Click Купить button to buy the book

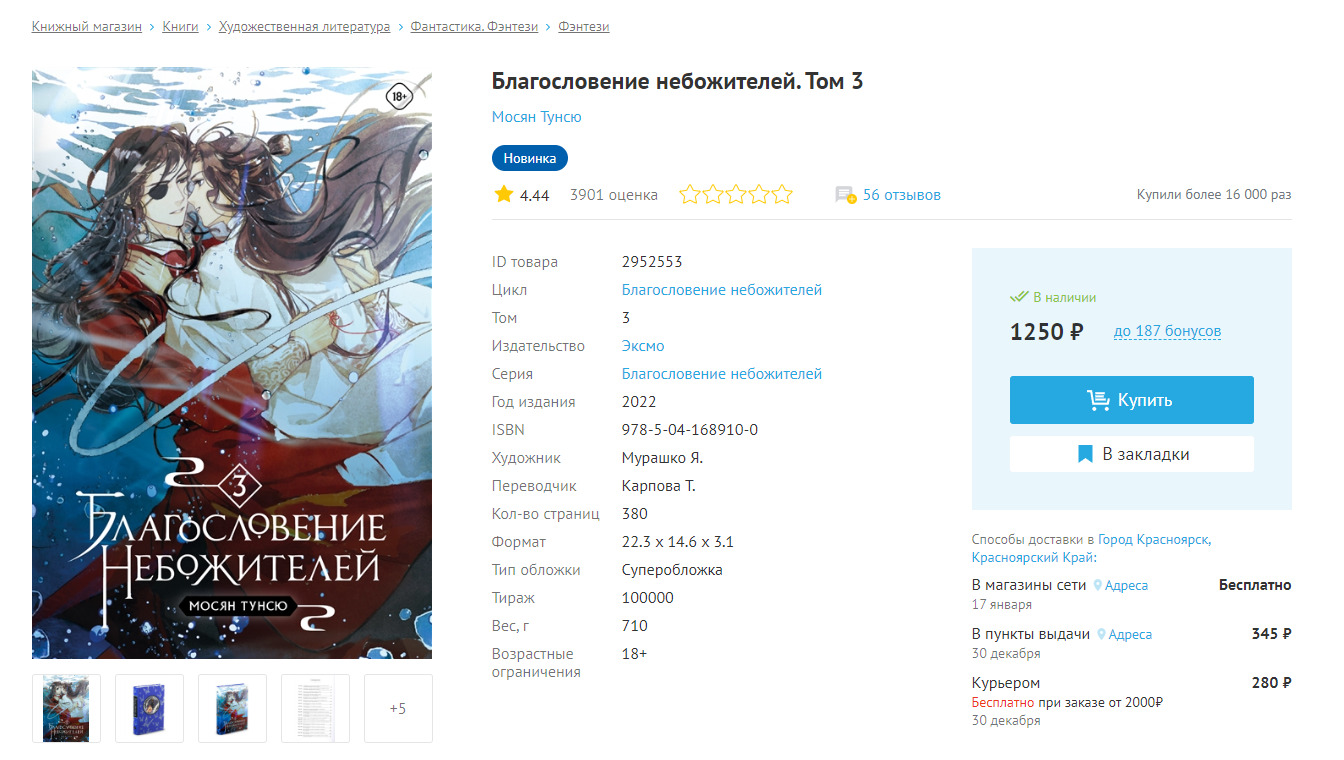point(1132,400)
